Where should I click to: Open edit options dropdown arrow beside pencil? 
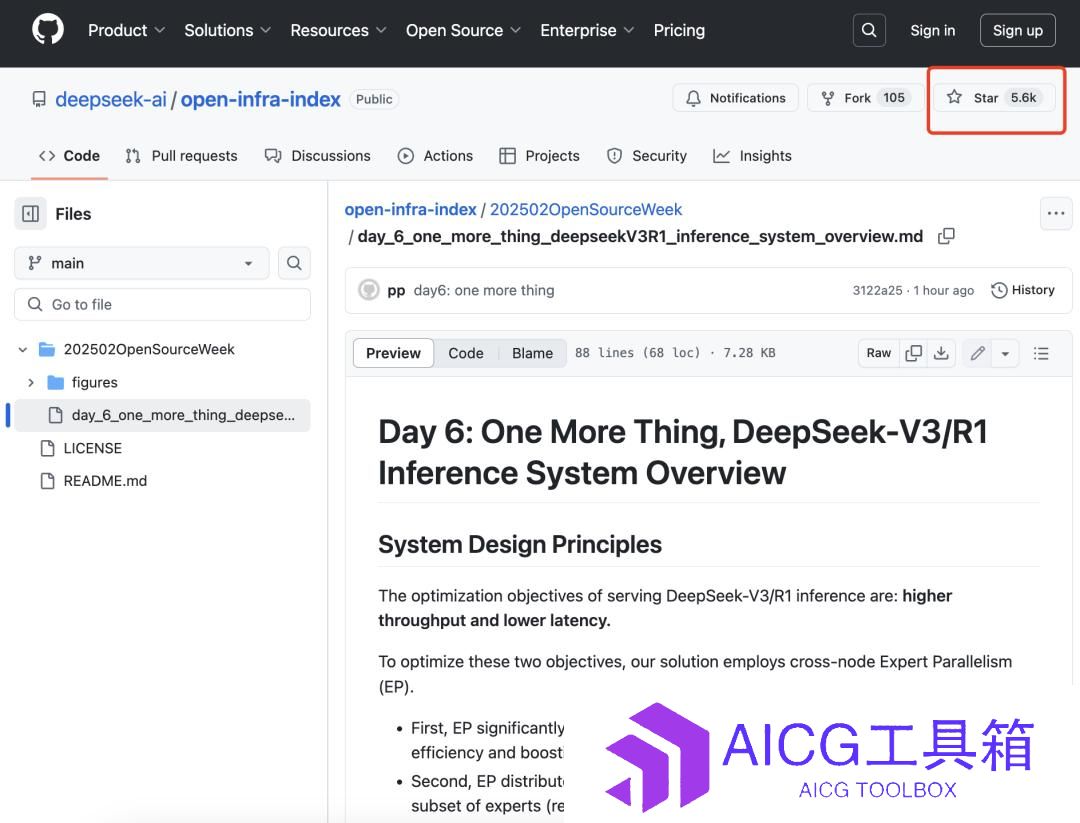coord(1005,353)
